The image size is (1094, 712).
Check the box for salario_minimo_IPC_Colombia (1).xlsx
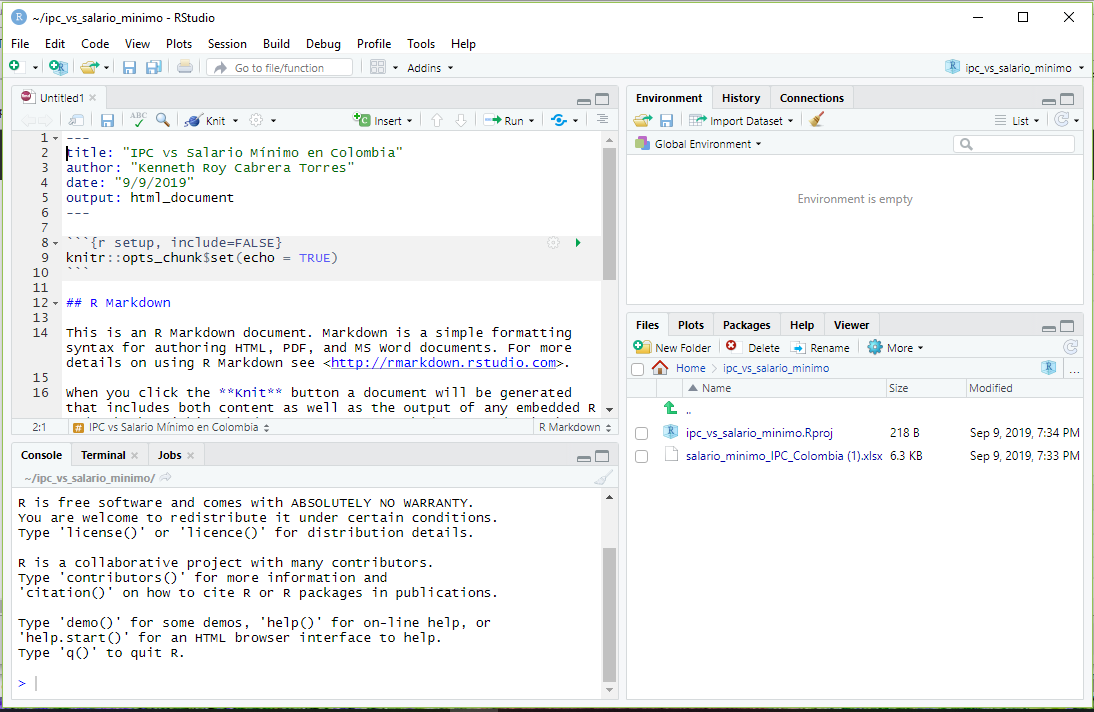click(x=641, y=457)
